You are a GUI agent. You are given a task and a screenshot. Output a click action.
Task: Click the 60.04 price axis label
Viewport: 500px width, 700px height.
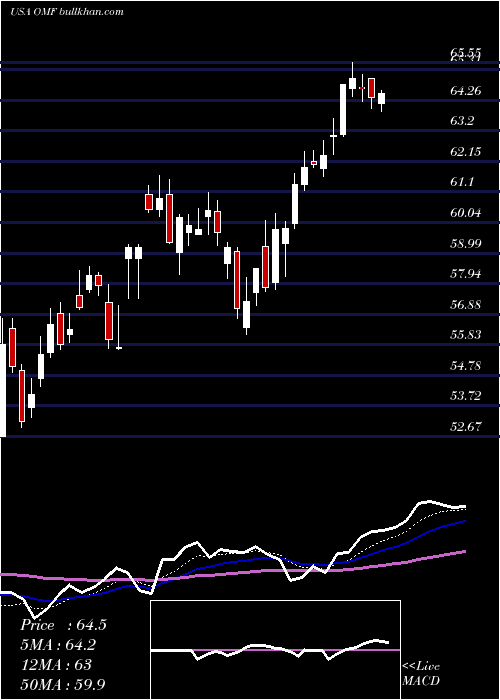[x=466, y=213]
